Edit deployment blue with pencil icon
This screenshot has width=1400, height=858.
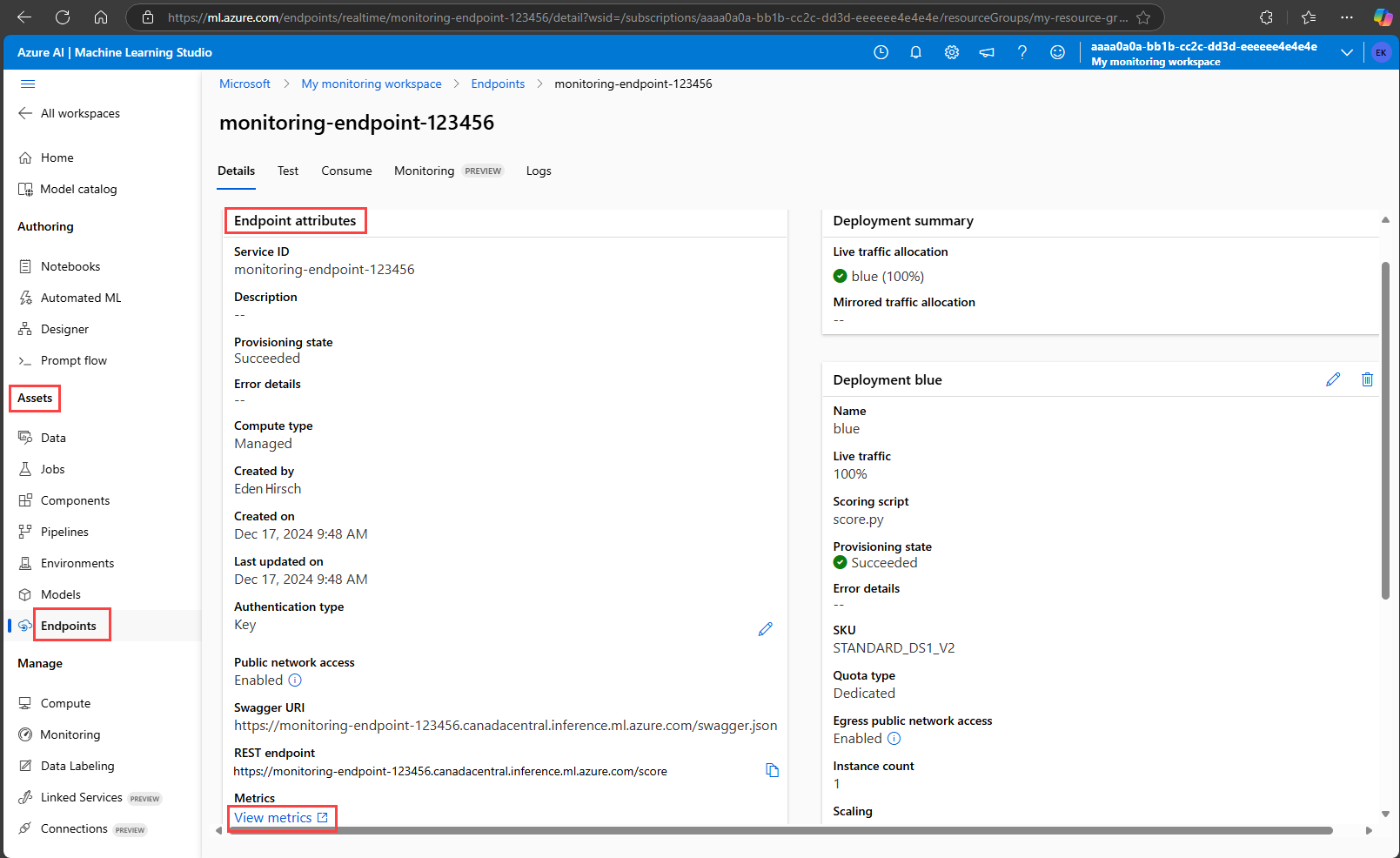(x=1332, y=379)
